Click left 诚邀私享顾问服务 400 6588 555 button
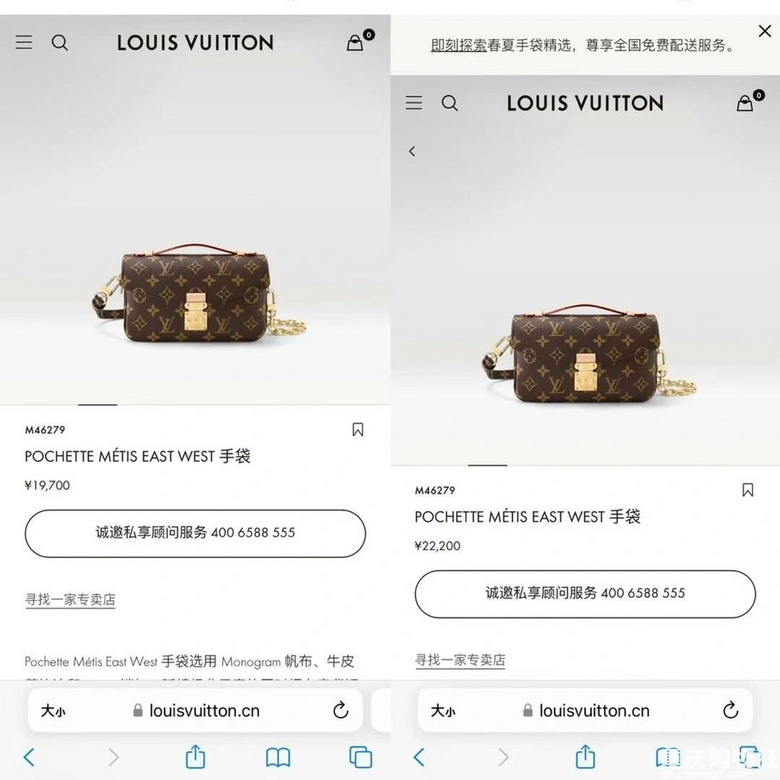This screenshot has height=780, width=780. point(195,533)
